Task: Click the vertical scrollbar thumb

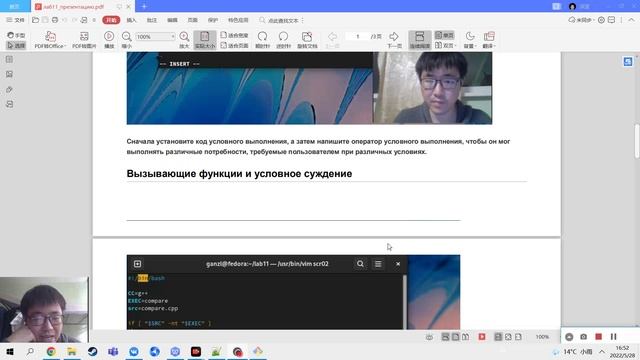Action: click(x=637, y=141)
